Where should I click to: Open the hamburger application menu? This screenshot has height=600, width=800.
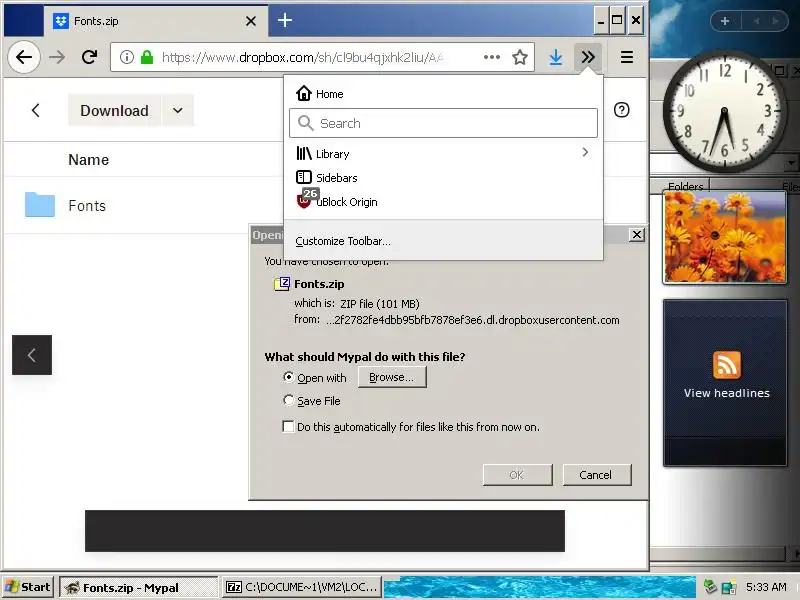627,57
